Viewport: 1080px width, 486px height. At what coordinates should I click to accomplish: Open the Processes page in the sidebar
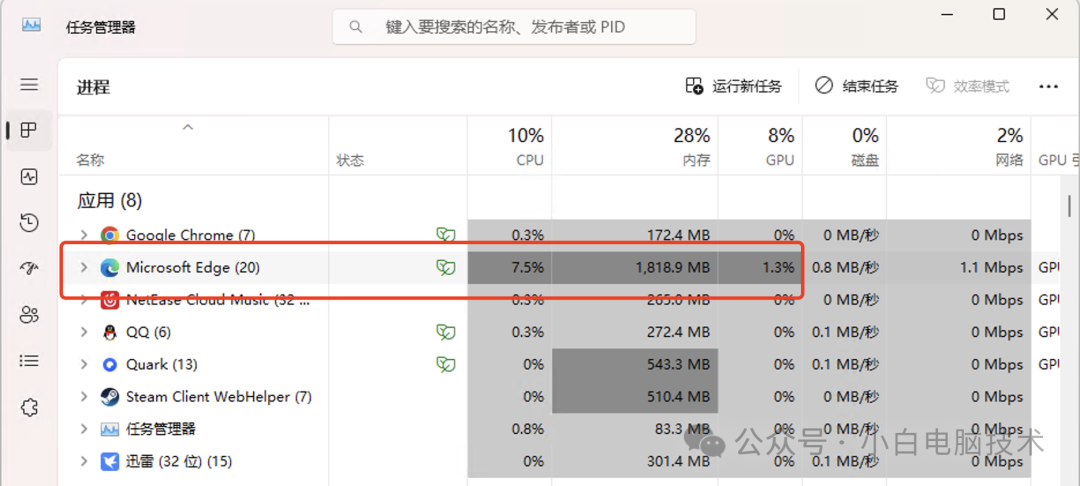pos(28,130)
